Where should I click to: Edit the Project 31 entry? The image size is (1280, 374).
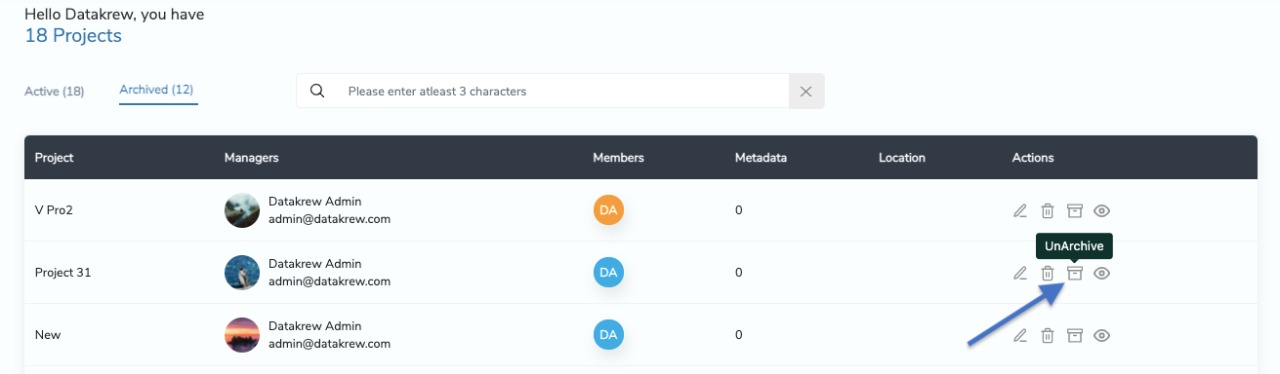(1020, 273)
